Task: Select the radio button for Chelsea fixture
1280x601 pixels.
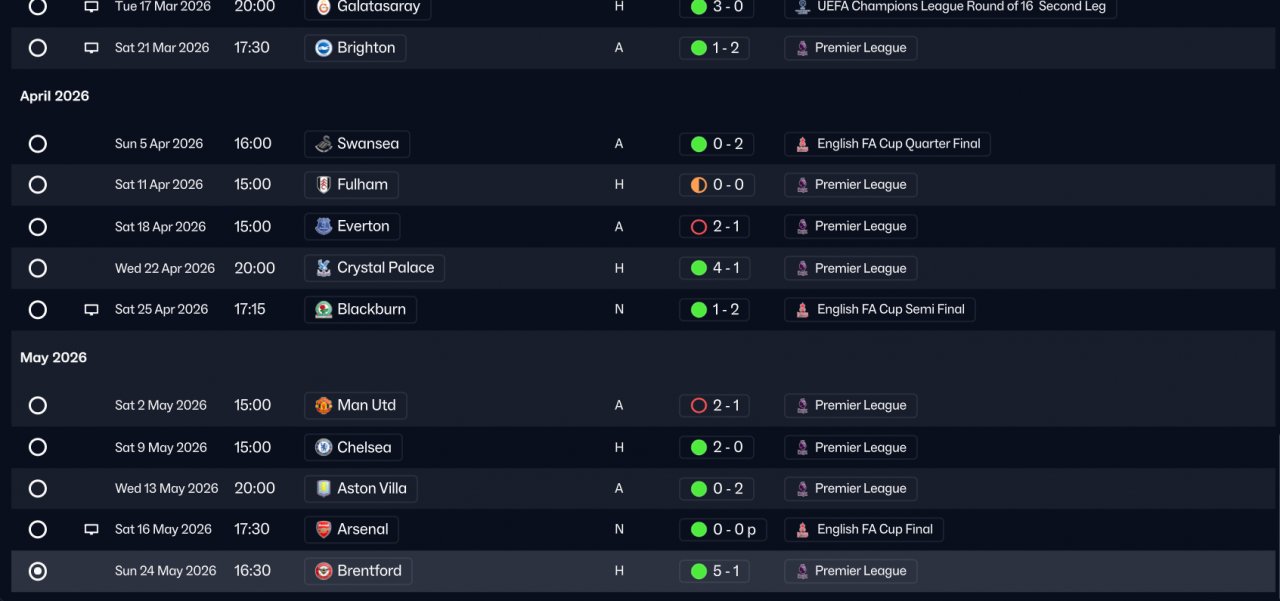Action: [38, 447]
